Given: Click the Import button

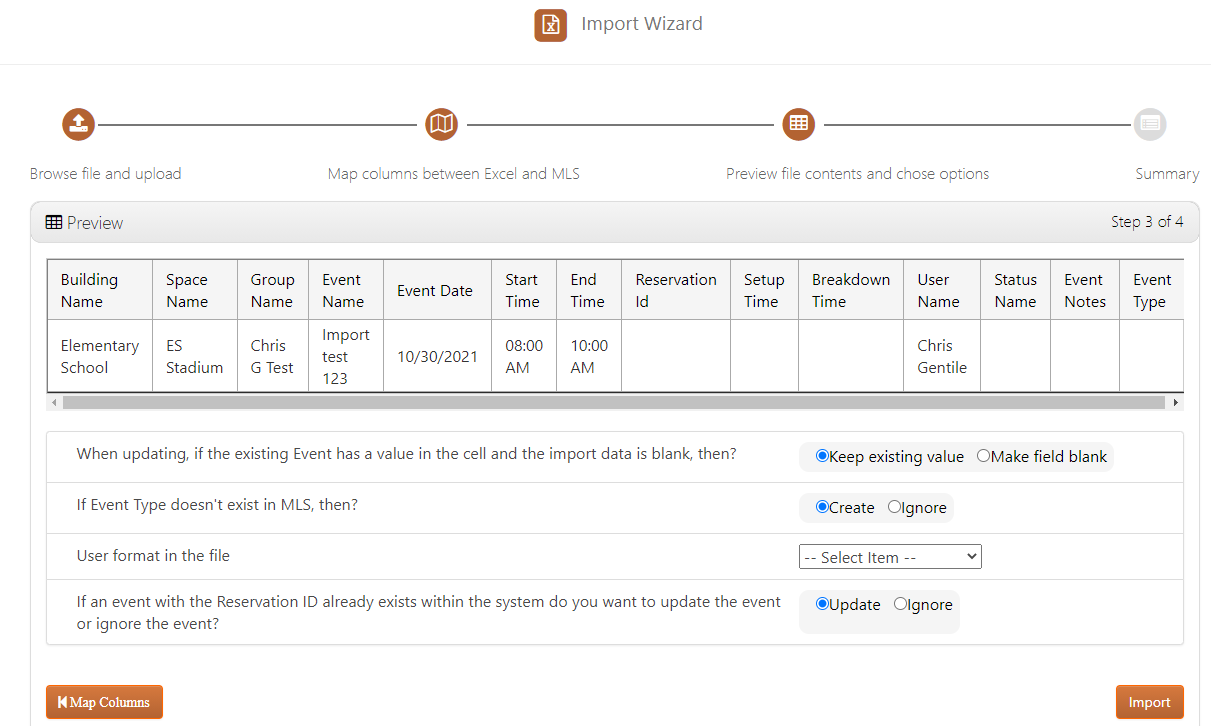Looking at the screenshot, I should click(1149, 702).
